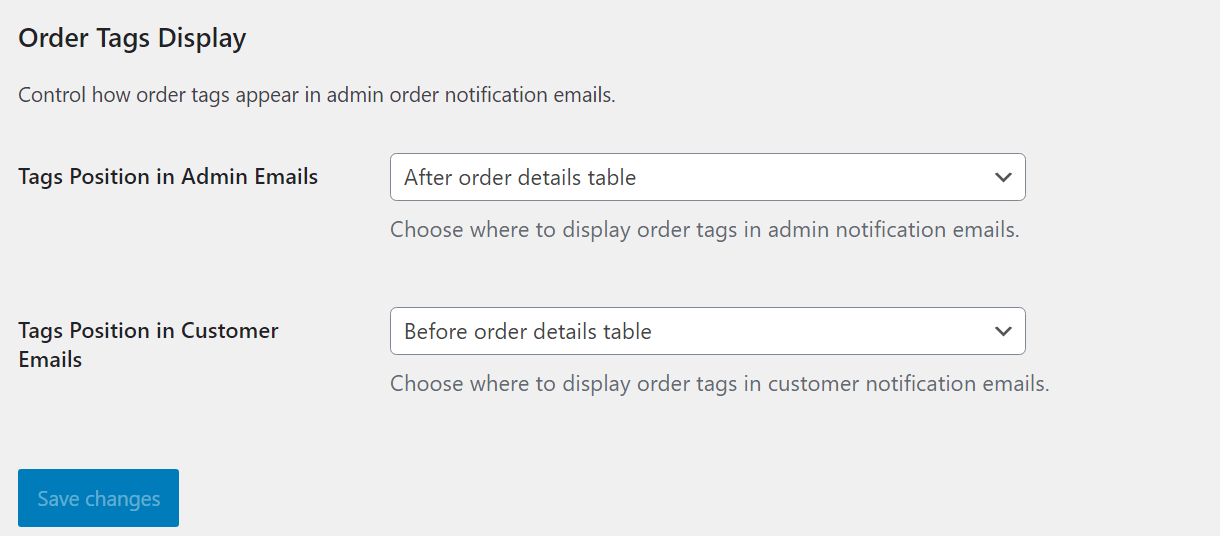Open the Tags Position in Admin Emails dropdown

[x=707, y=177]
